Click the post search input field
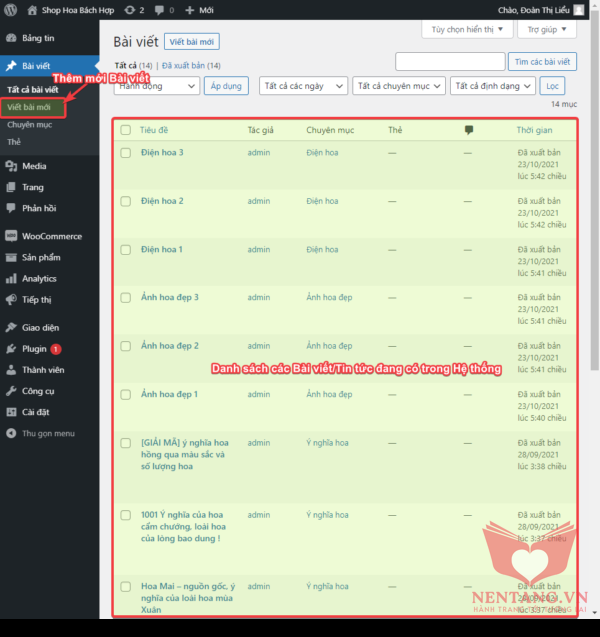This screenshot has width=600, height=637. pyautogui.click(x=449, y=62)
